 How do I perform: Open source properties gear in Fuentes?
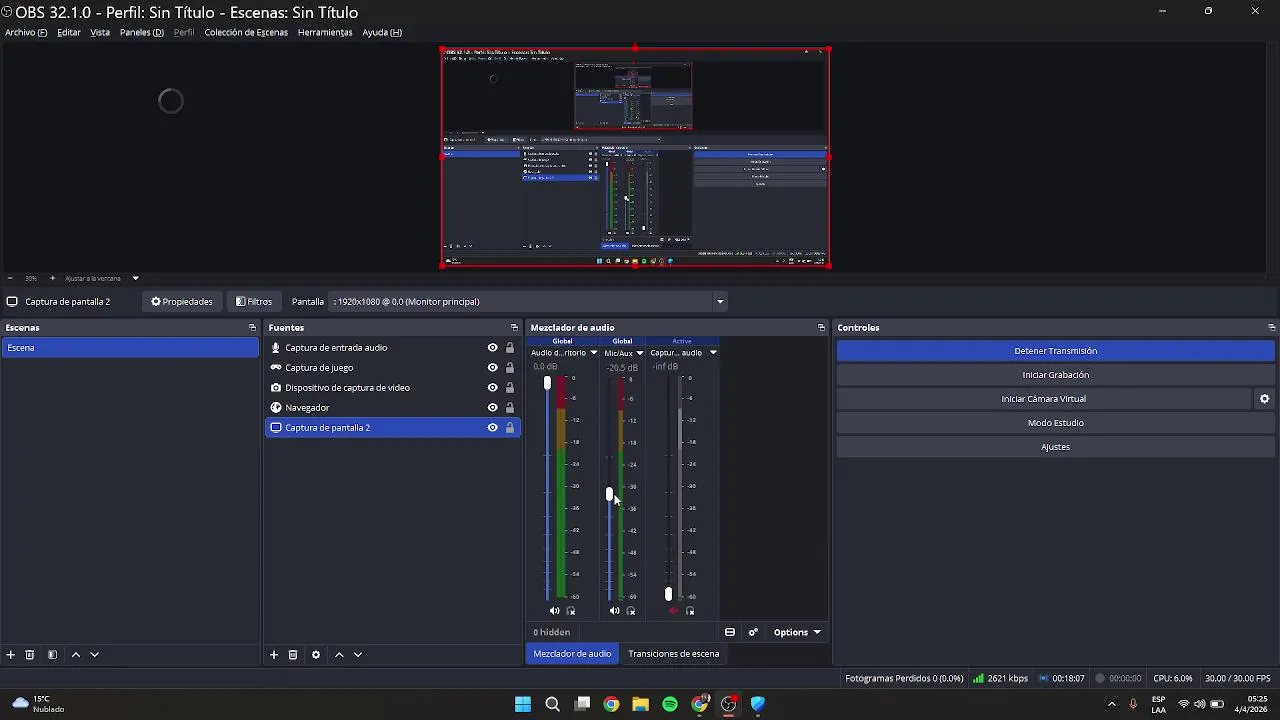point(316,655)
